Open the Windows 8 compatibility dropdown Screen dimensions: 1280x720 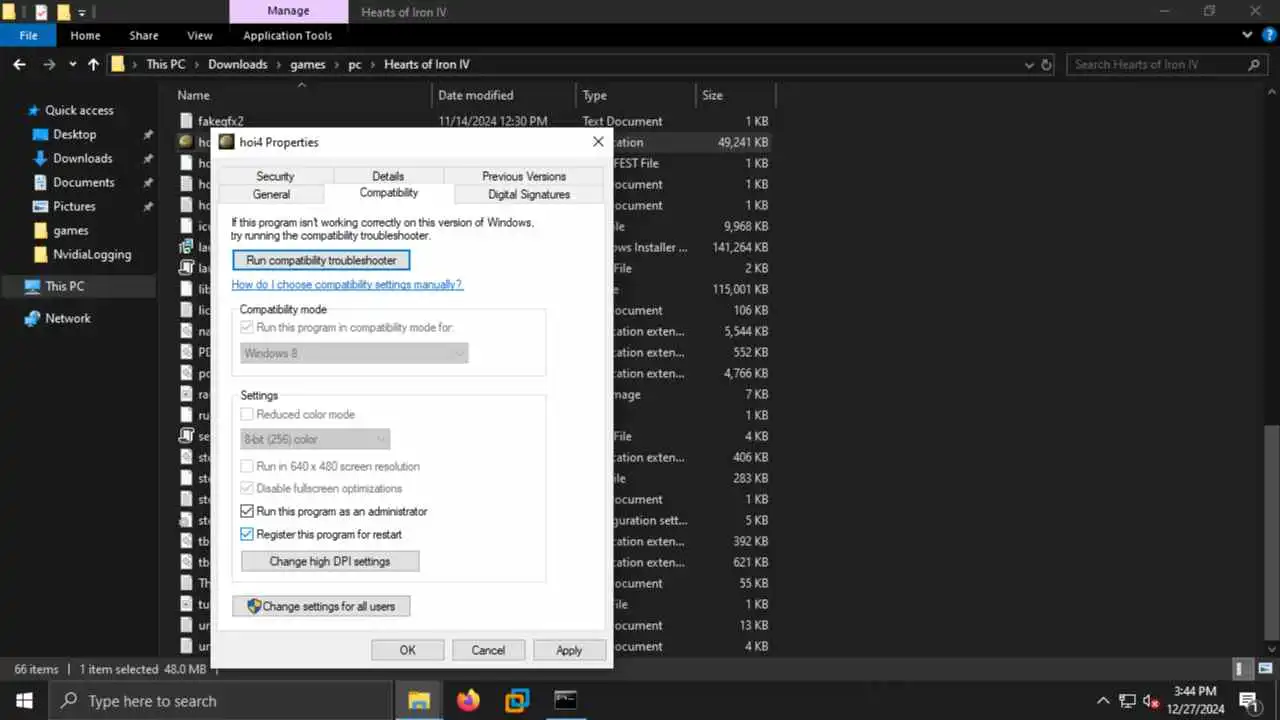click(x=354, y=353)
